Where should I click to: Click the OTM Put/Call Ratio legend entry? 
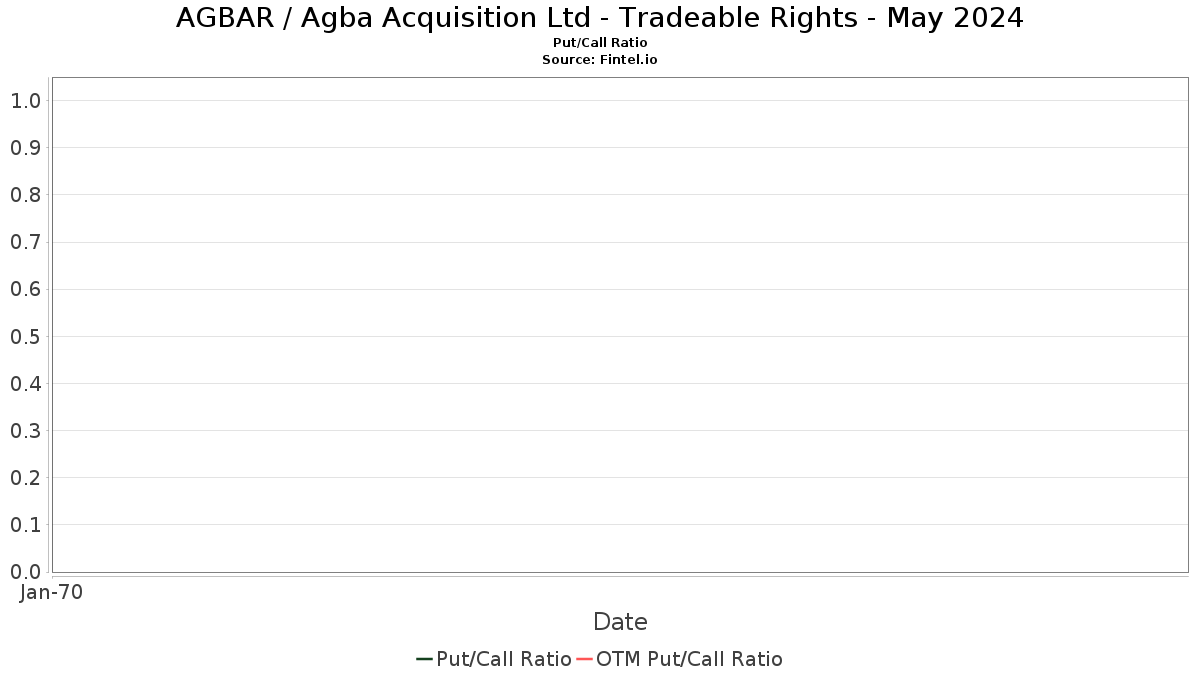679,659
